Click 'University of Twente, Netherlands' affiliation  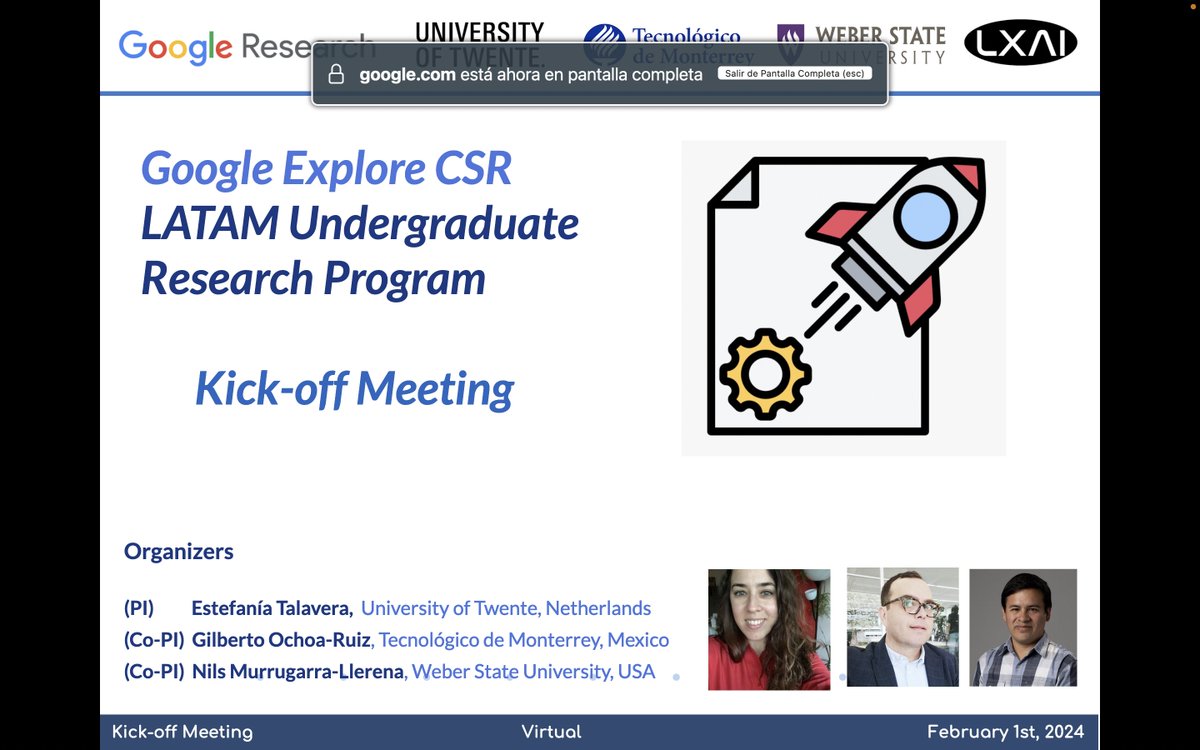pyautogui.click(x=506, y=608)
